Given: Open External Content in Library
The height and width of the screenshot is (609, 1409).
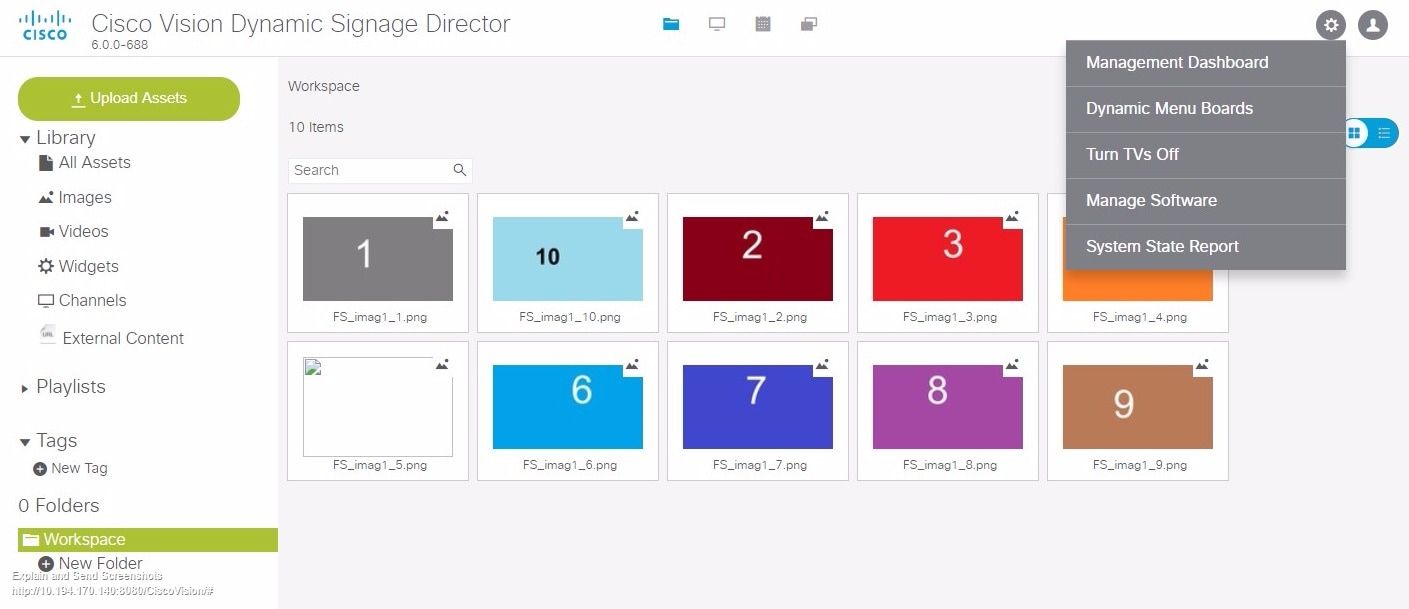Looking at the screenshot, I should (x=123, y=339).
